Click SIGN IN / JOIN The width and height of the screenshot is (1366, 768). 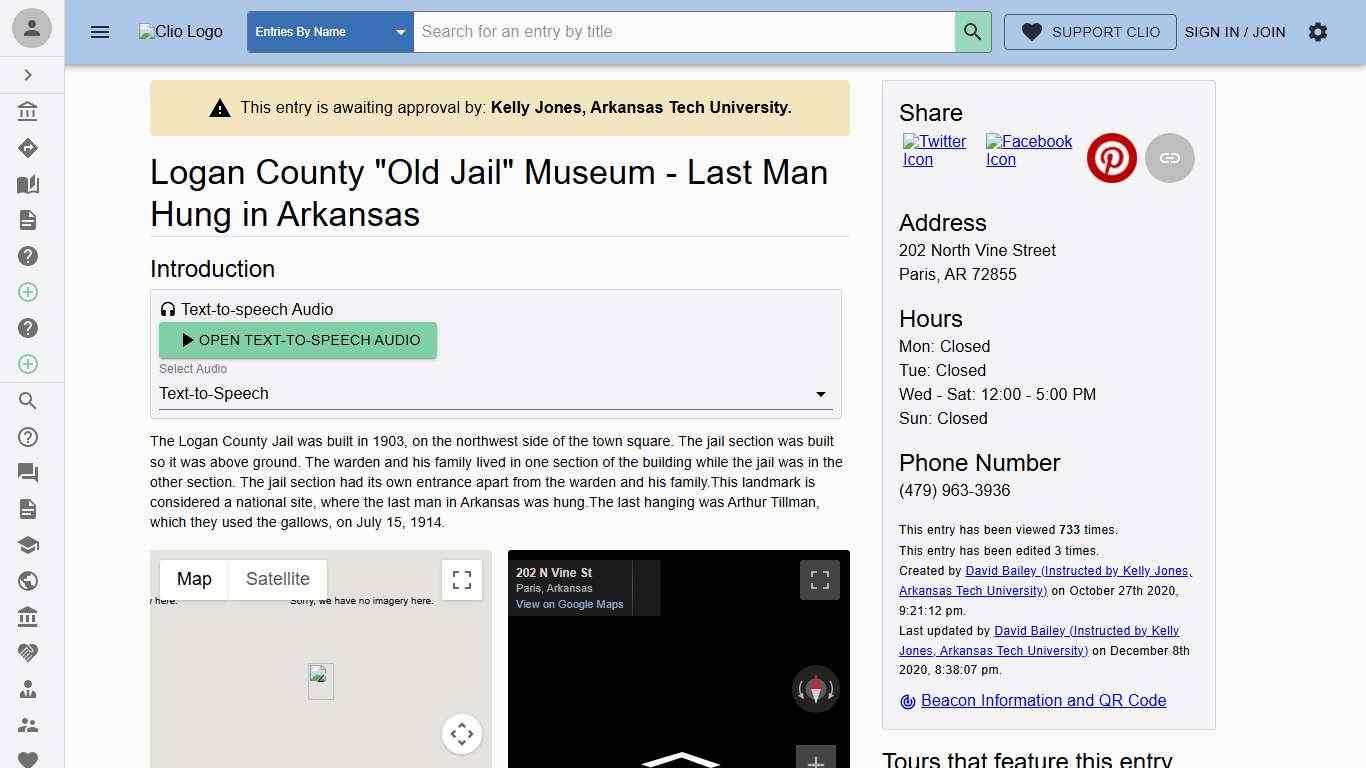1236,32
